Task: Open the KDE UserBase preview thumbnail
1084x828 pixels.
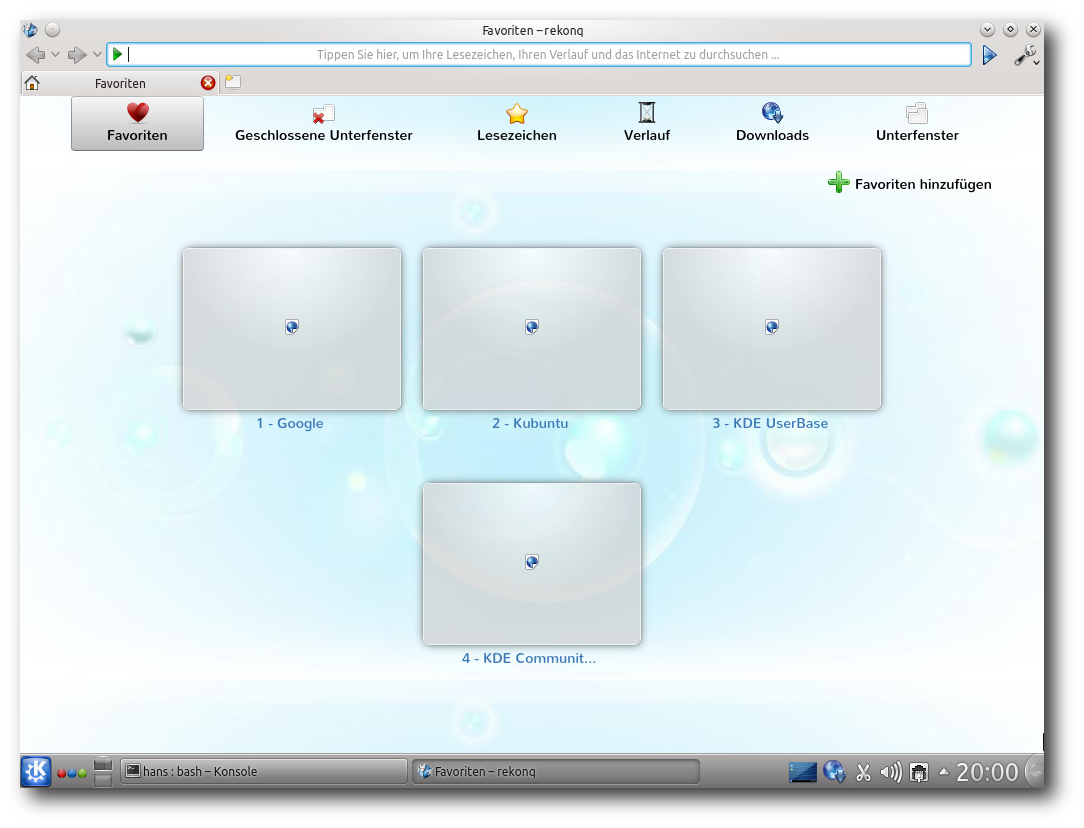Action: [x=772, y=329]
